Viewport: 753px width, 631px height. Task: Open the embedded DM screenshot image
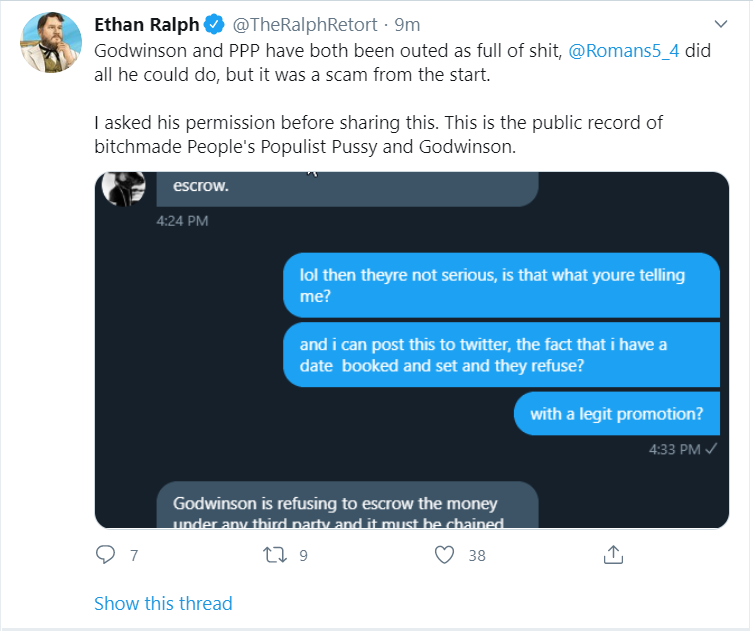(411, 350)
